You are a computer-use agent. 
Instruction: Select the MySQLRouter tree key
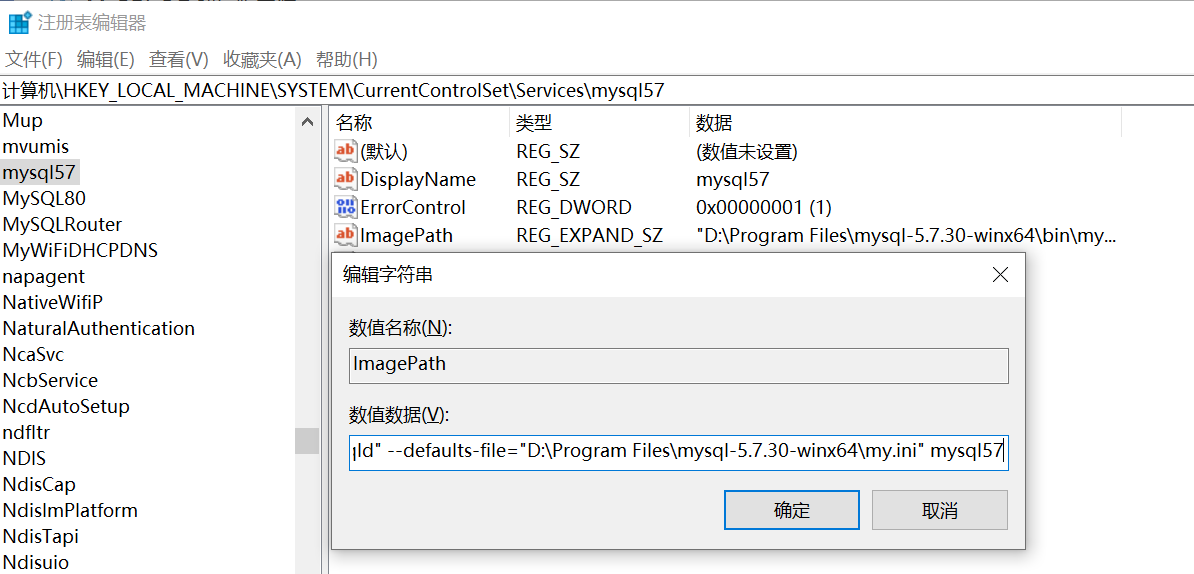(x=62, y=225)
